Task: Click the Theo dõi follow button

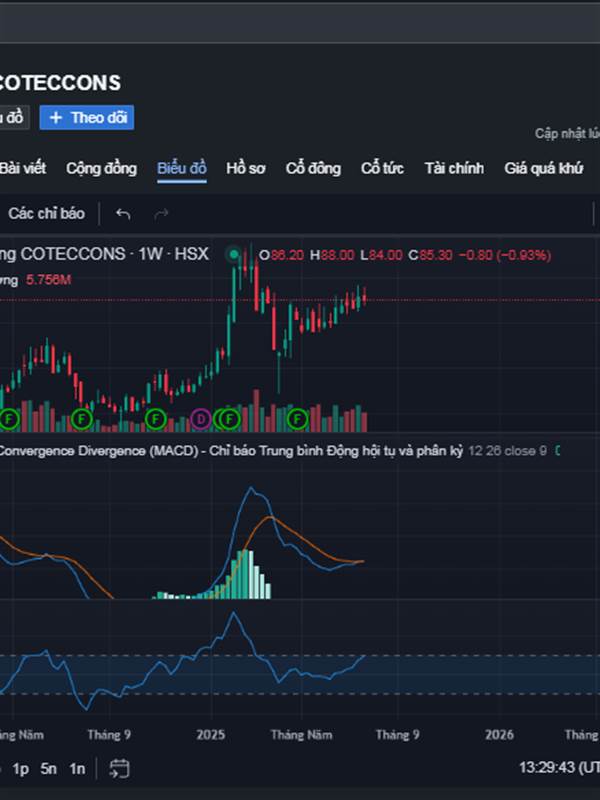Action: (87, 117)
